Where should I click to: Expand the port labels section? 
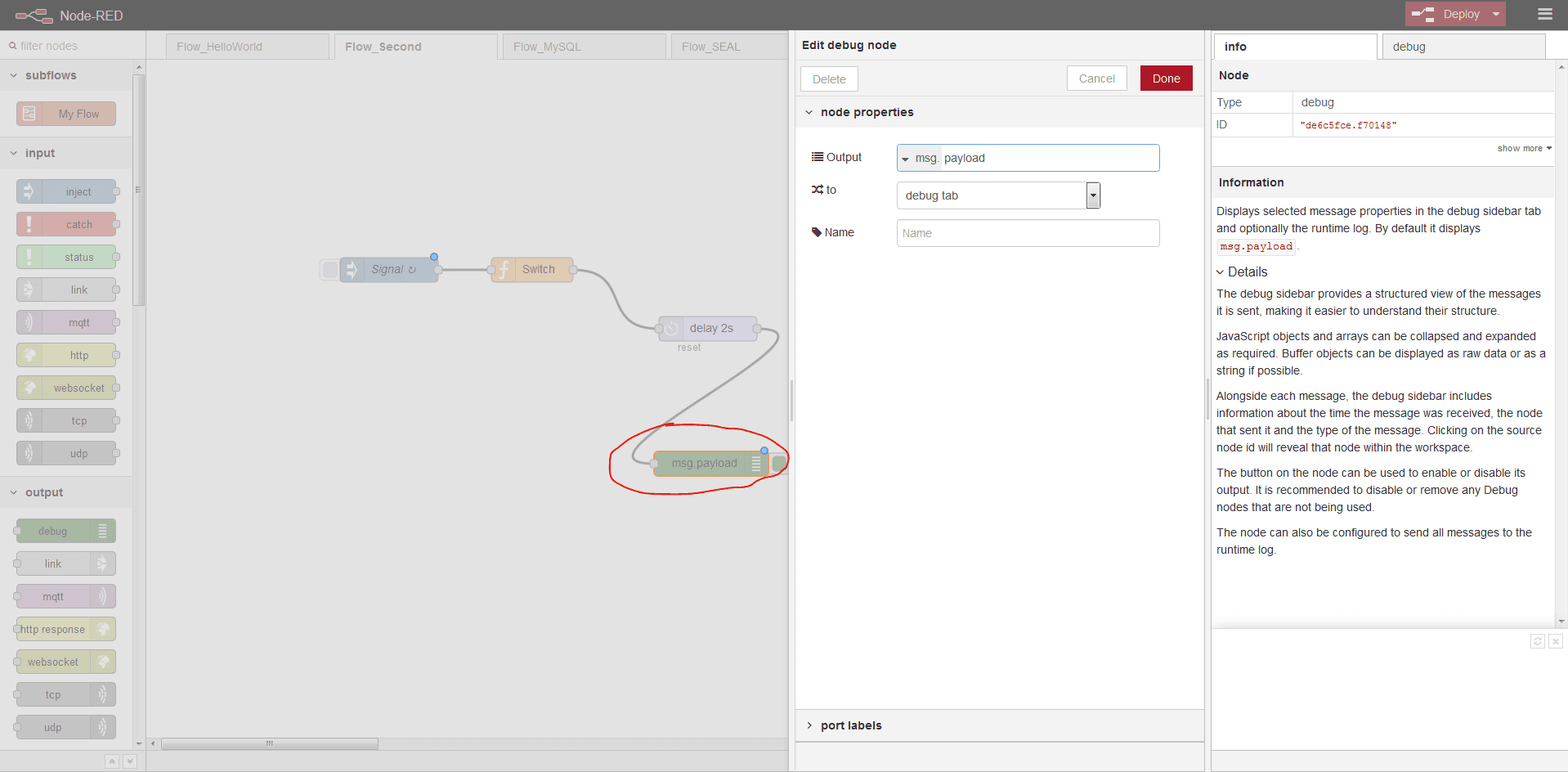tap(850, 725)
